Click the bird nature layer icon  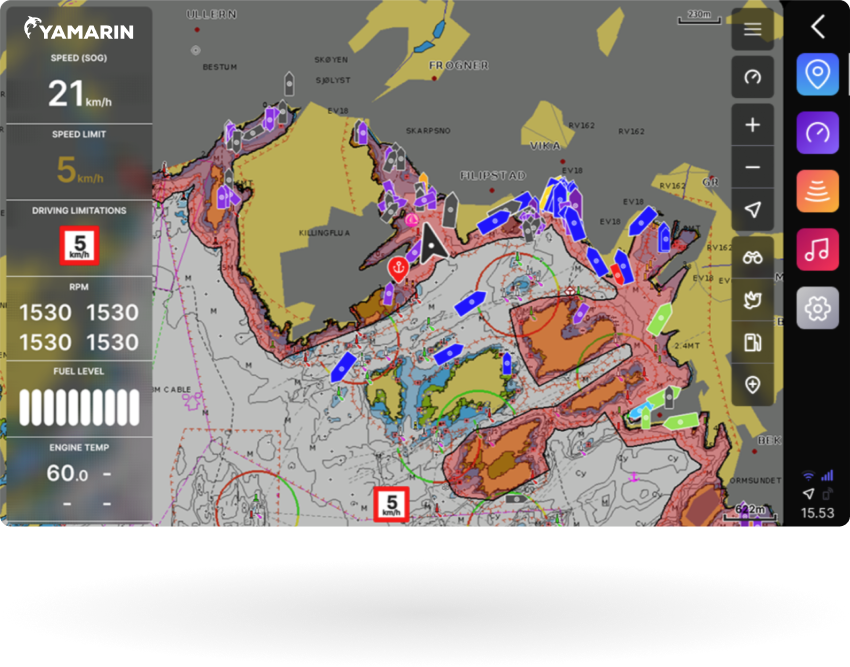pyautogui.click(x=753, y=299)
